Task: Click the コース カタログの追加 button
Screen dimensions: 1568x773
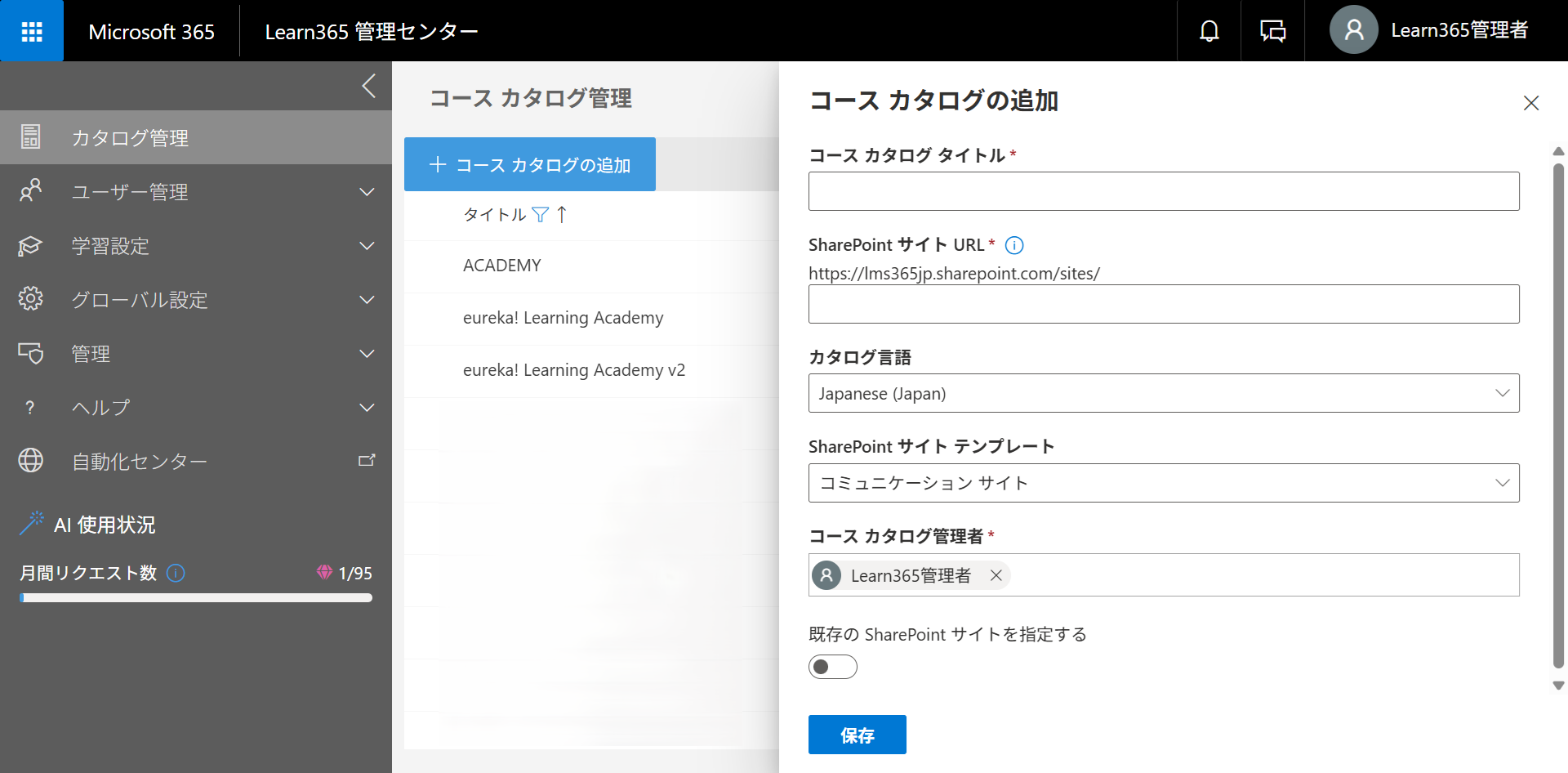Action: [x=530, y=164]
